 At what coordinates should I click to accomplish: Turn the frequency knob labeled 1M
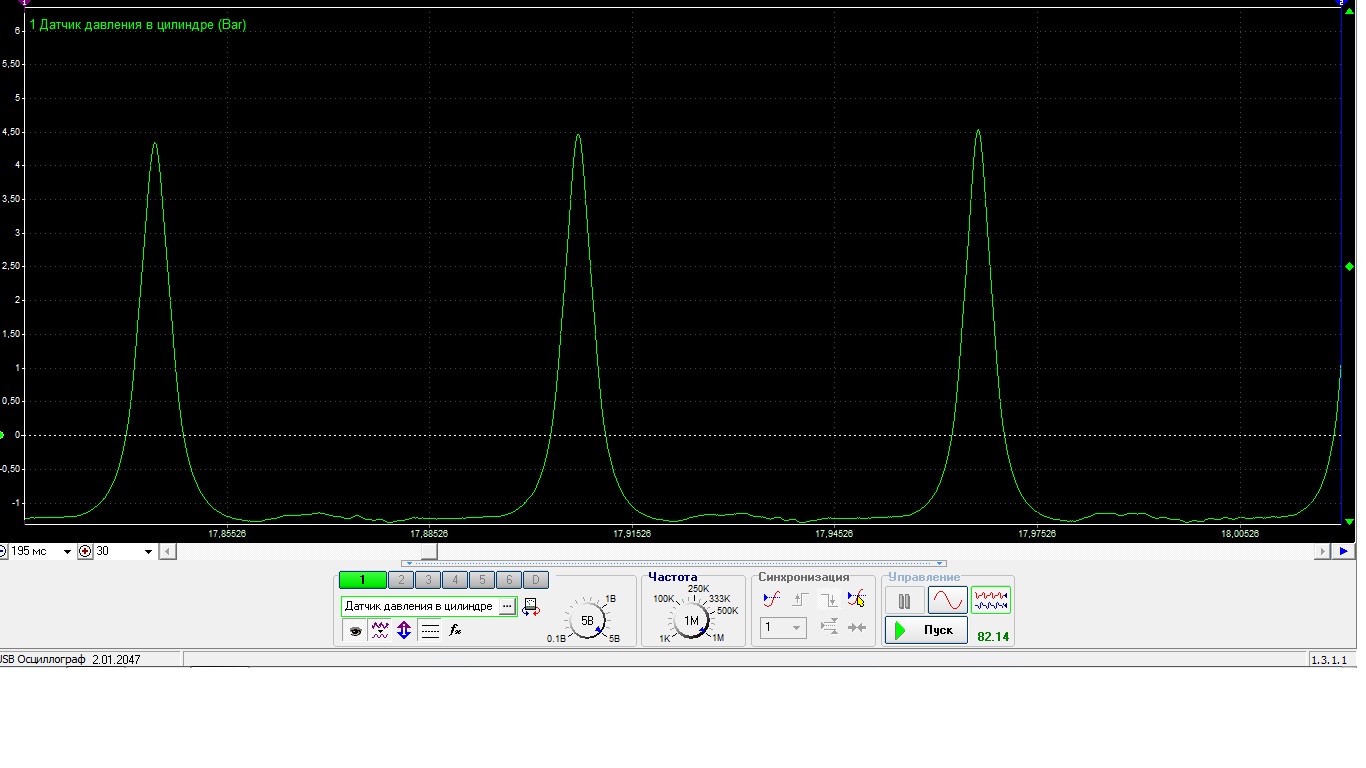coord(691,620)
